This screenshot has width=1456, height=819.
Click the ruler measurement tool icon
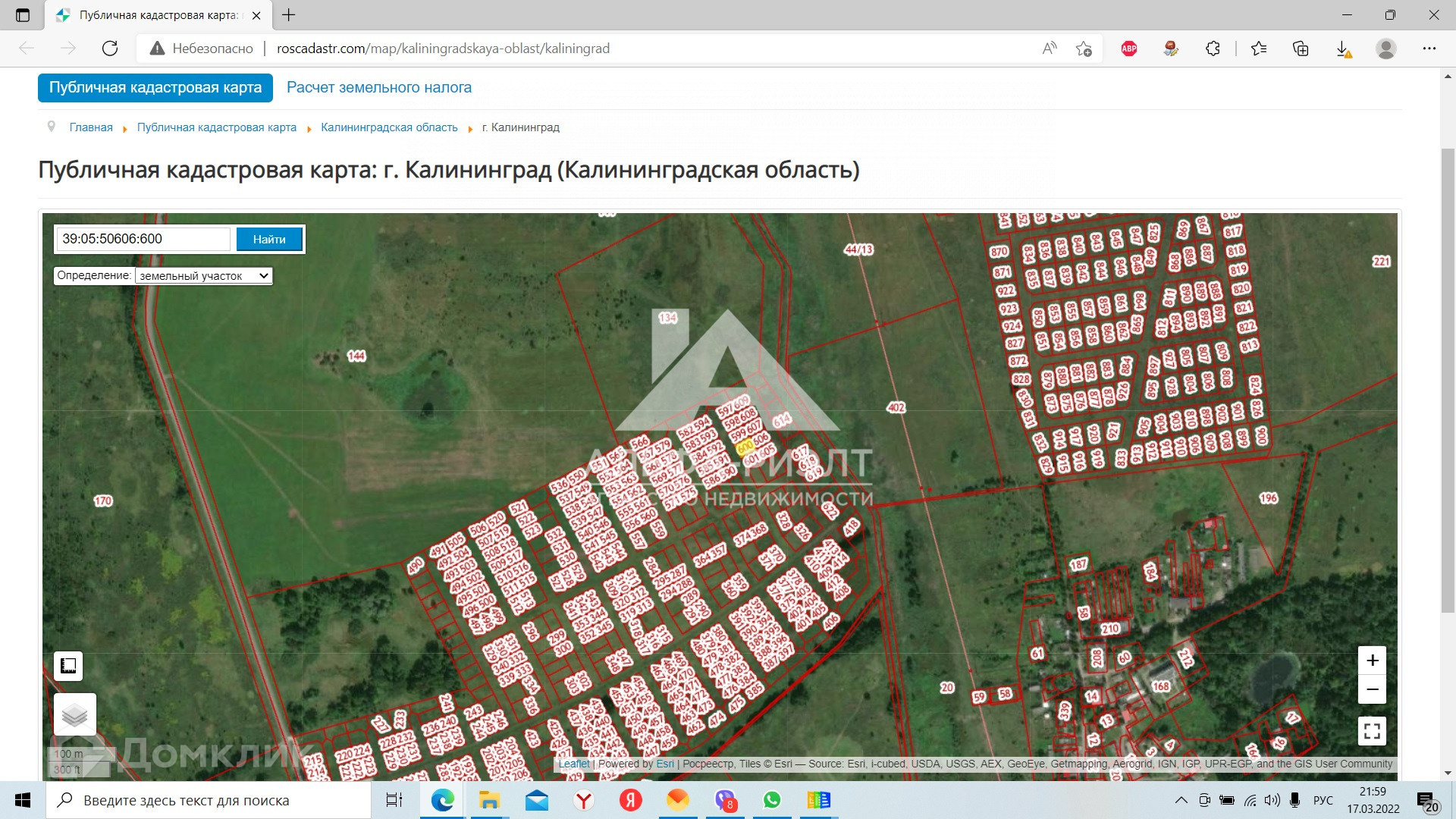click(x=68, y=666)
